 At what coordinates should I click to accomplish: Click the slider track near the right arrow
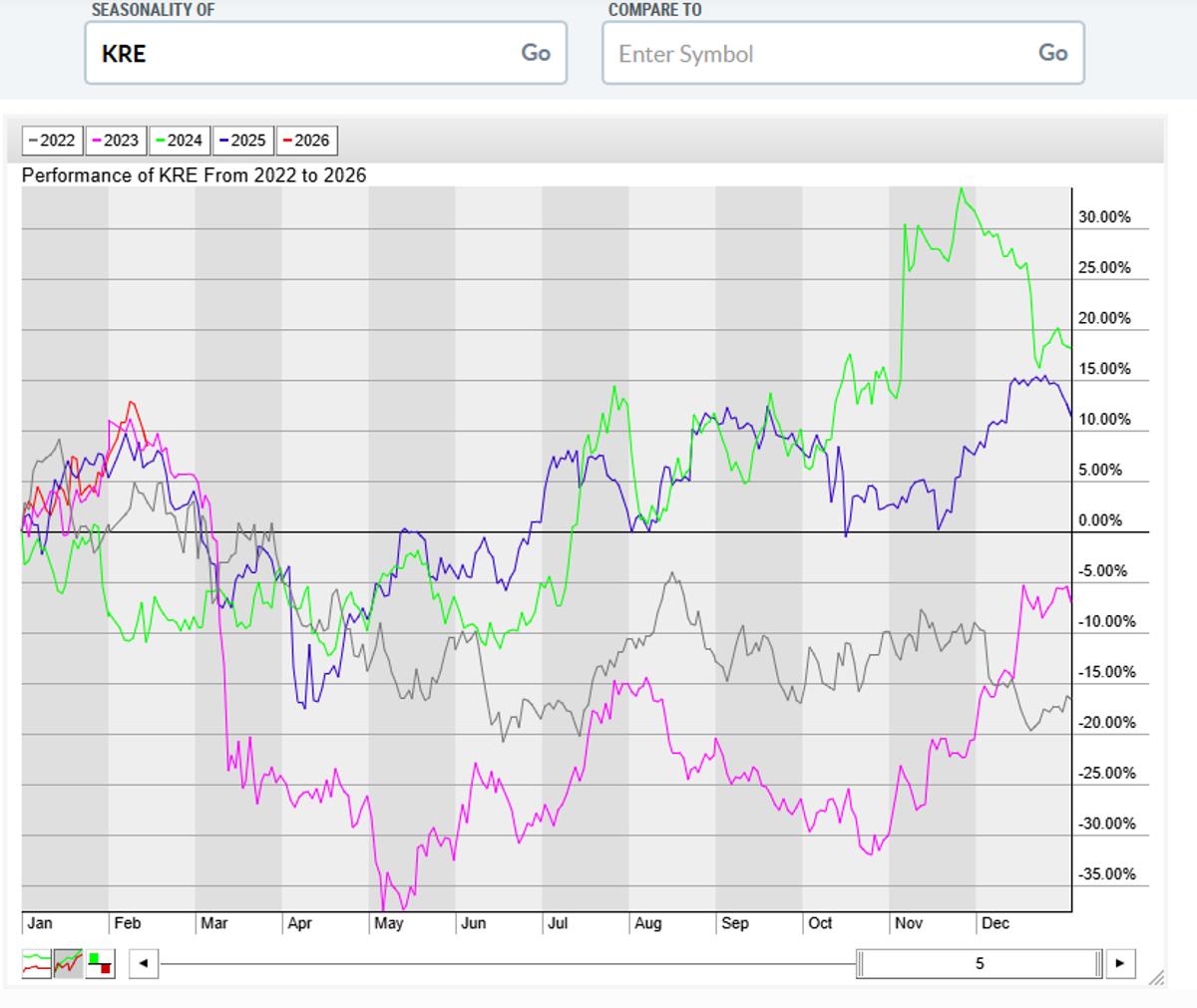click(x=1097, y=965)
